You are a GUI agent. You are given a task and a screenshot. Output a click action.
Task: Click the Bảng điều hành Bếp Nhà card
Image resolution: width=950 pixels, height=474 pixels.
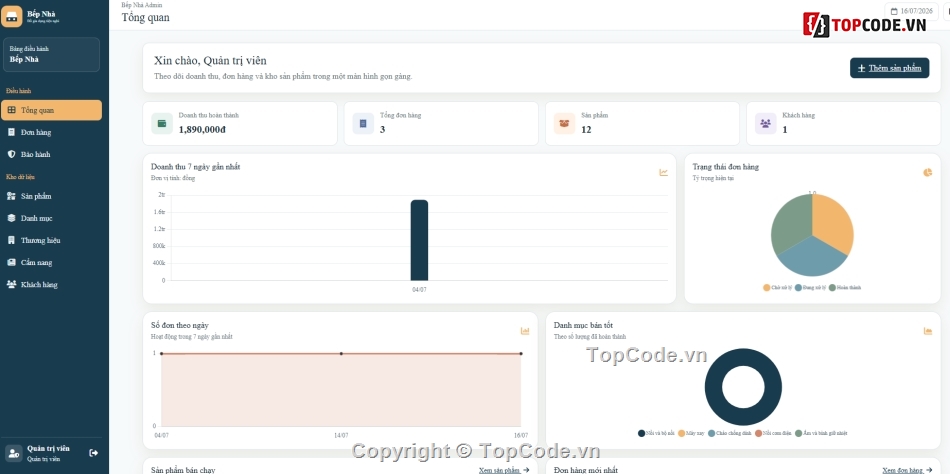click(51, 55)
